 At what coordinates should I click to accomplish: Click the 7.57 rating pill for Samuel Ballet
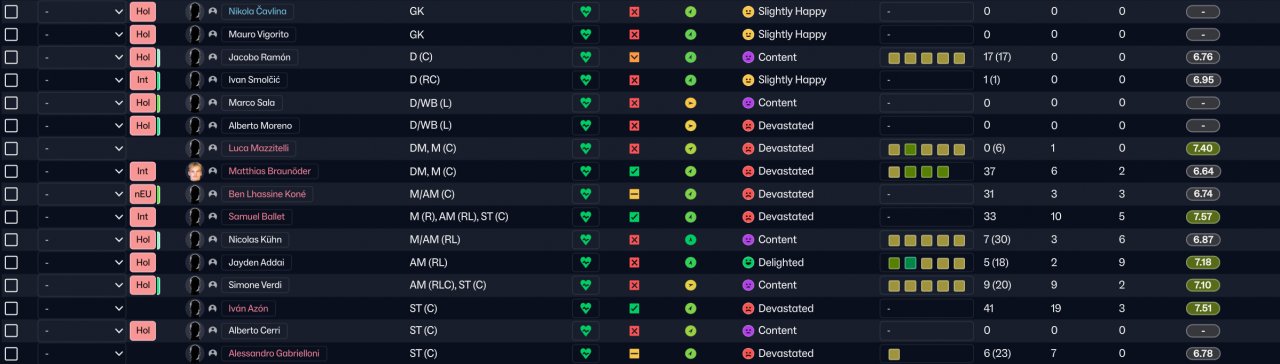1202,217
